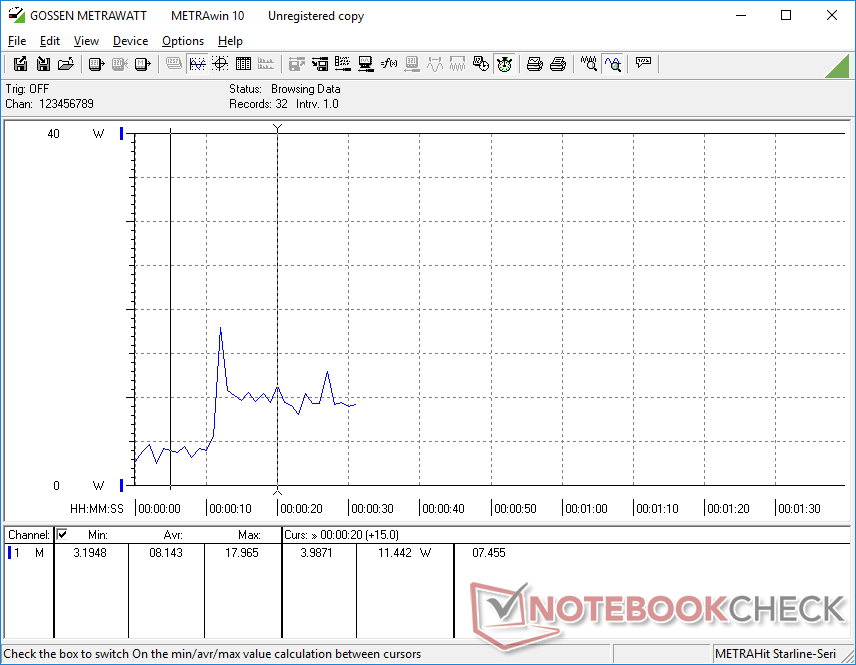Select the XY crosshair plot view
Screen dimensions: 856x665
(x=220, y=64)
